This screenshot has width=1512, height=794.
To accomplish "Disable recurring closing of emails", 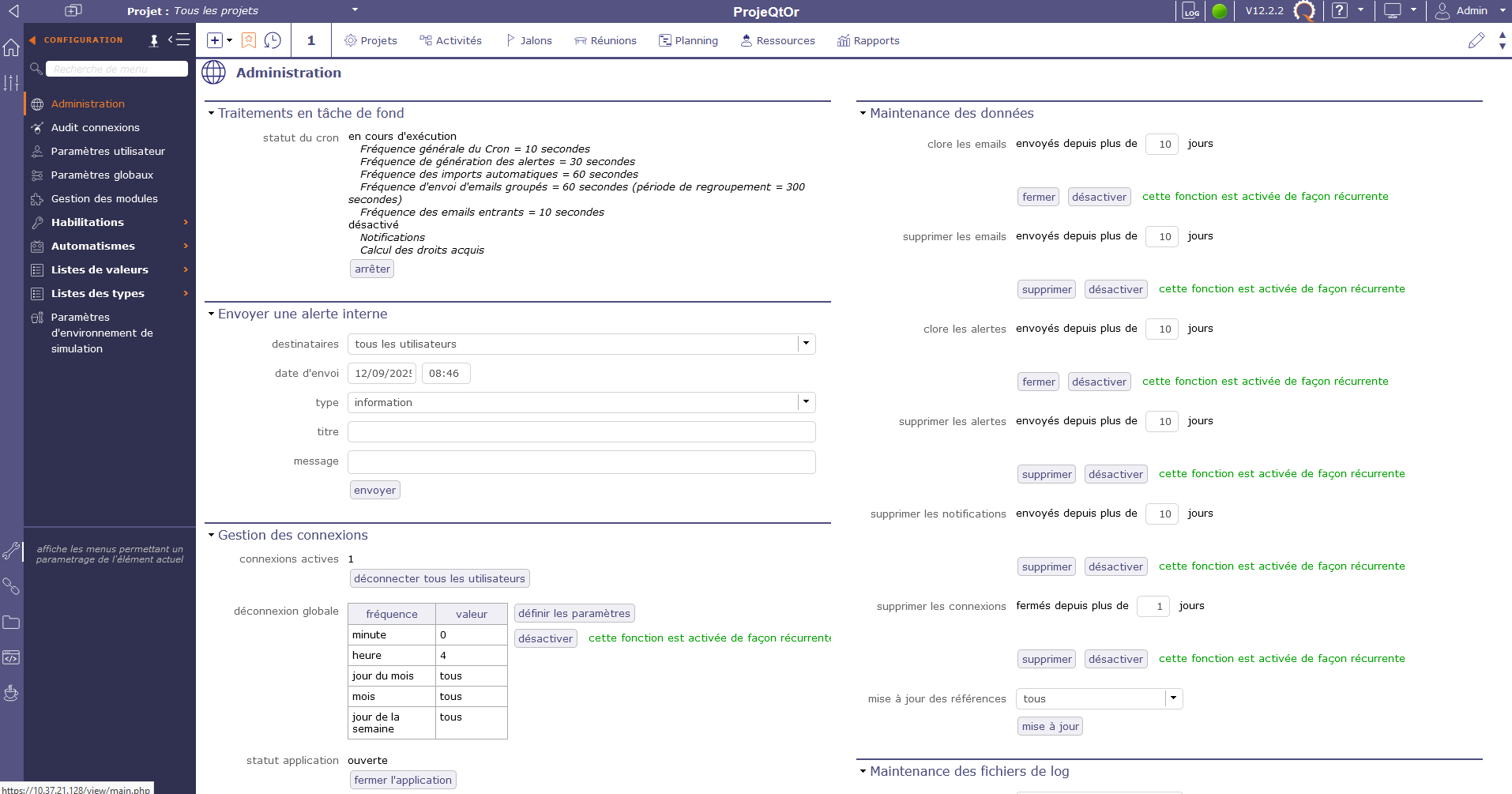I will [x=1099, y=197].
